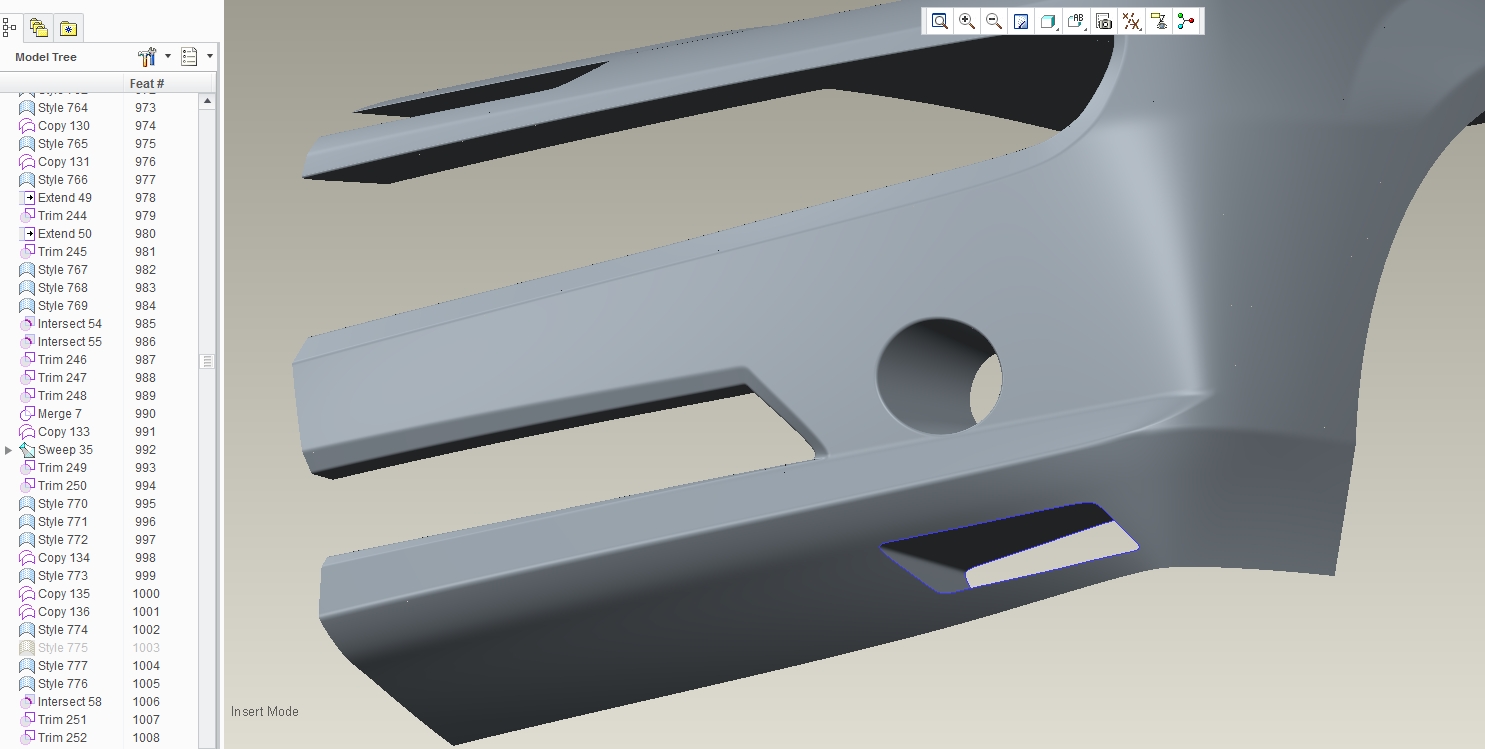Image resolution: width=1485 pixels, height=749 pixels.
Task: Click the model tree scroll-up arrow
Action: click(207, 101)
